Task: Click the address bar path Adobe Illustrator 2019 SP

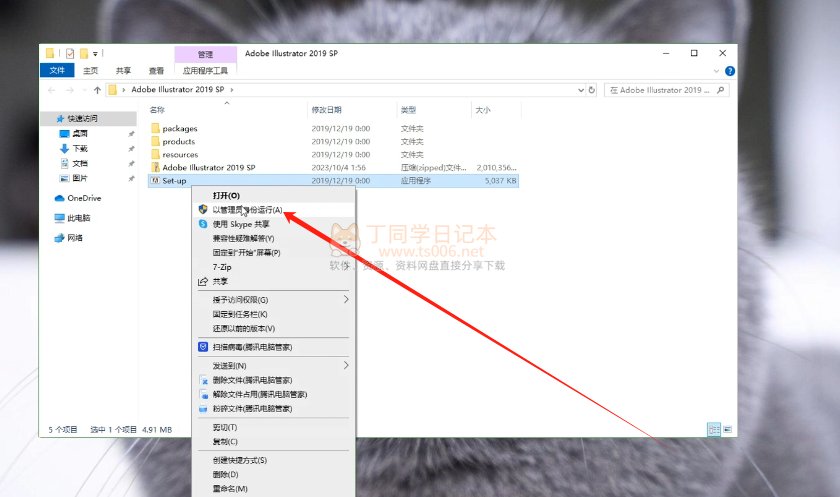Action: pos(178,89)
